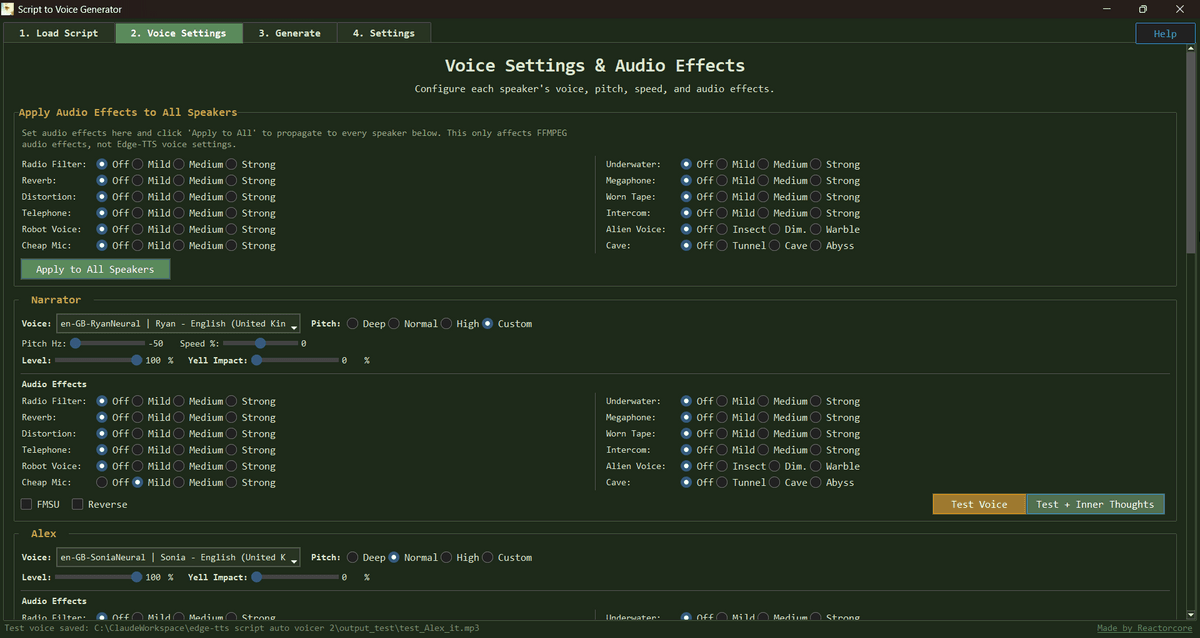Set all-speakers Distortion to Medium
This screenshot has height=638, width=1200.
pyautogui.click(x=198, y=197)
